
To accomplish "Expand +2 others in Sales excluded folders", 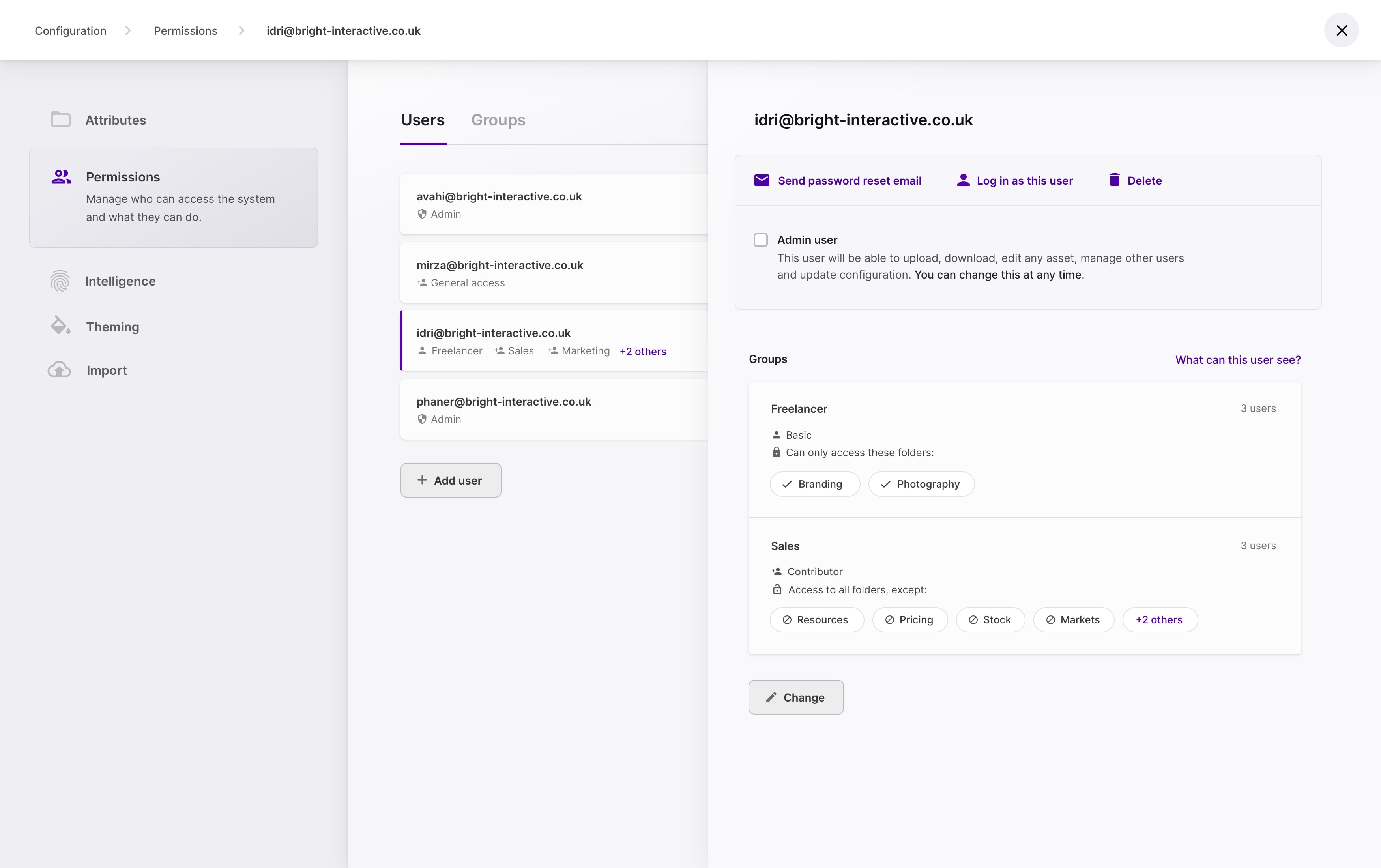I will 1159,620.
